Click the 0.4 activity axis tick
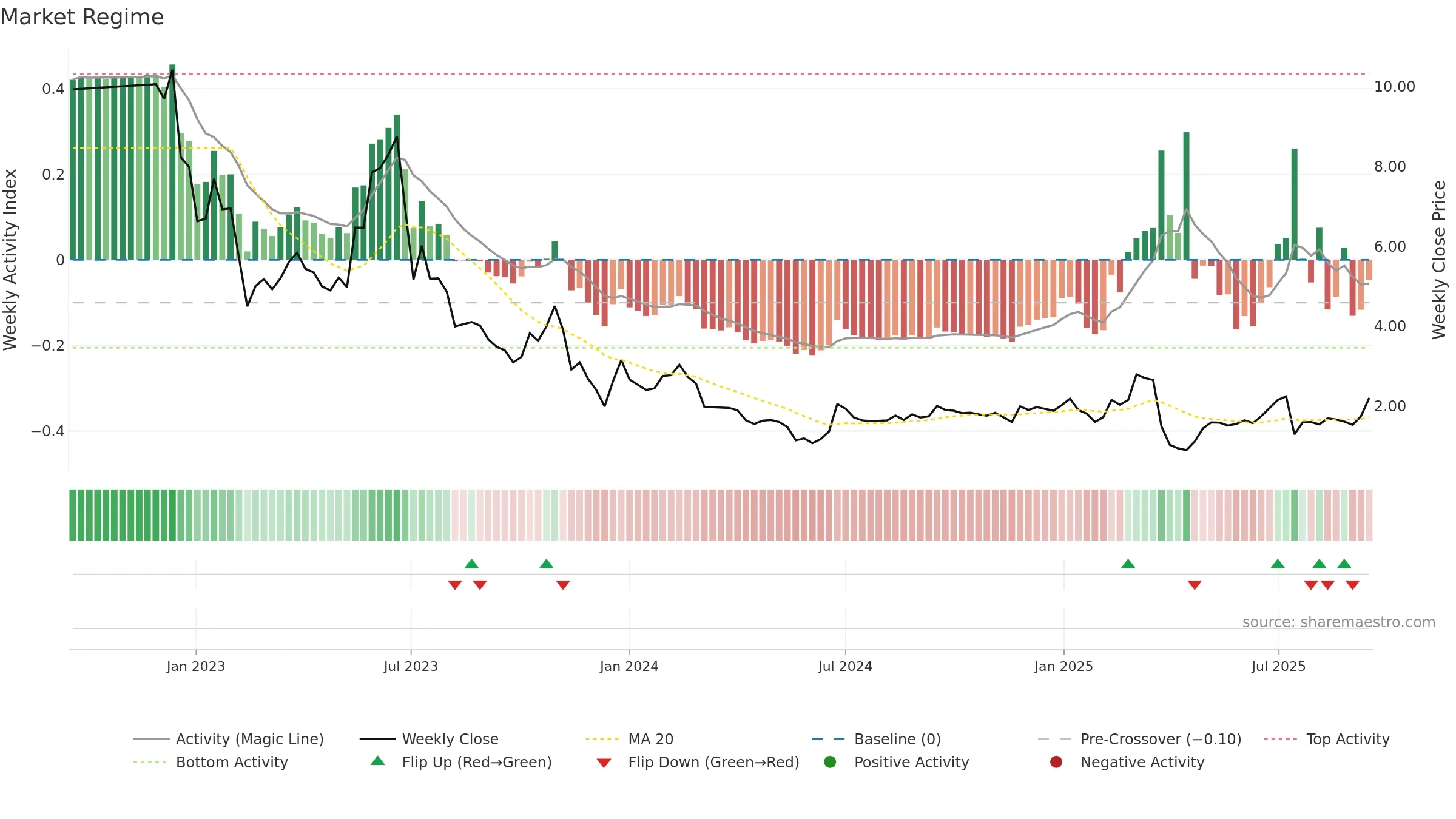Image resolution: width=1456 pixels, height=819 pixels. (53, 89)
